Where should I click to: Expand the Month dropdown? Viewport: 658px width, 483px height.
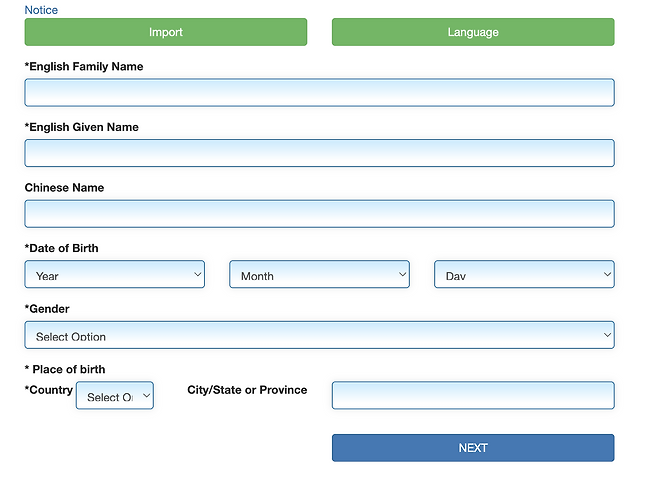(319, 275)
